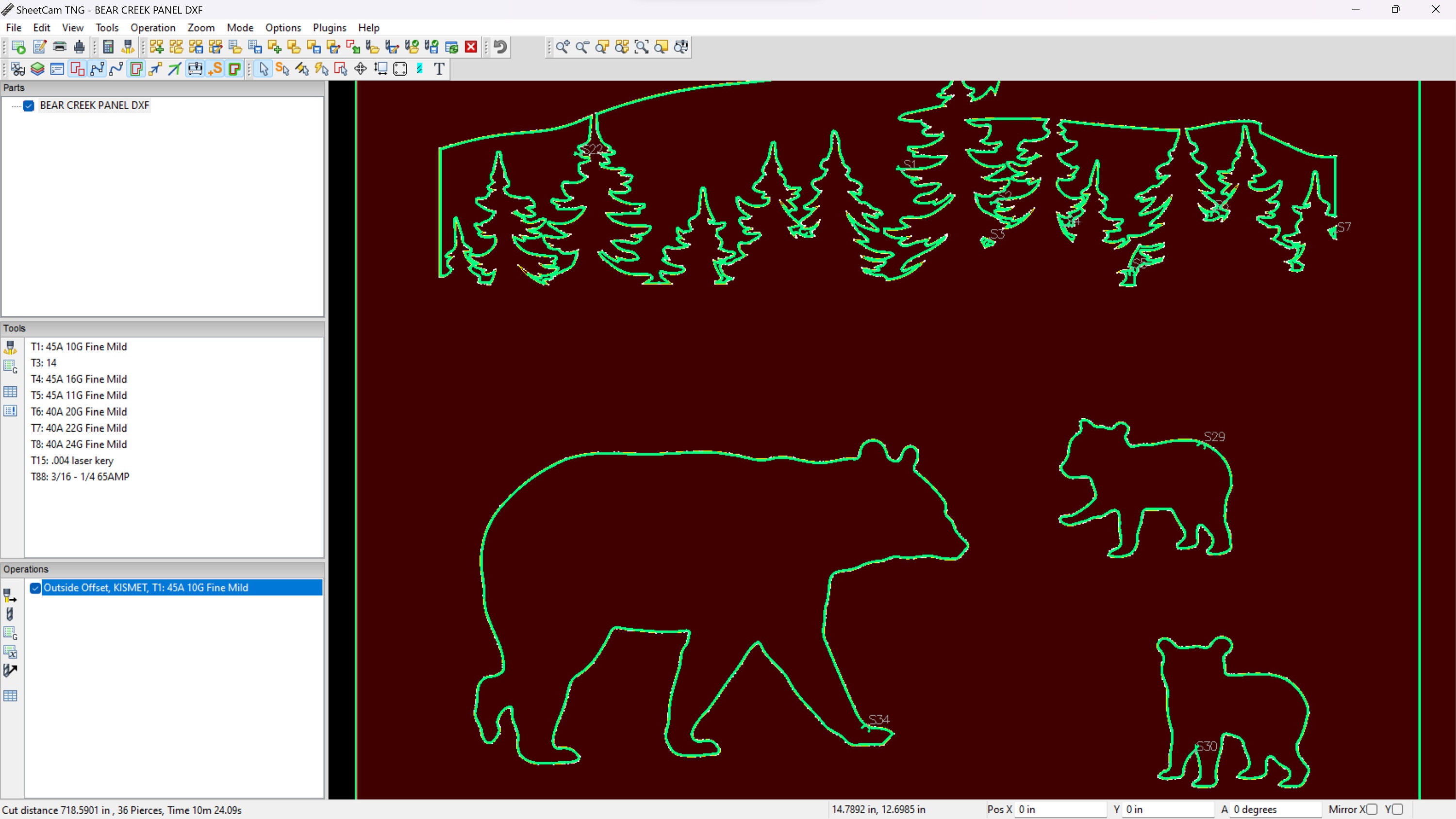The image size is (1456, 819).
Task: Run the post processor icon
Action: point(17,47)
